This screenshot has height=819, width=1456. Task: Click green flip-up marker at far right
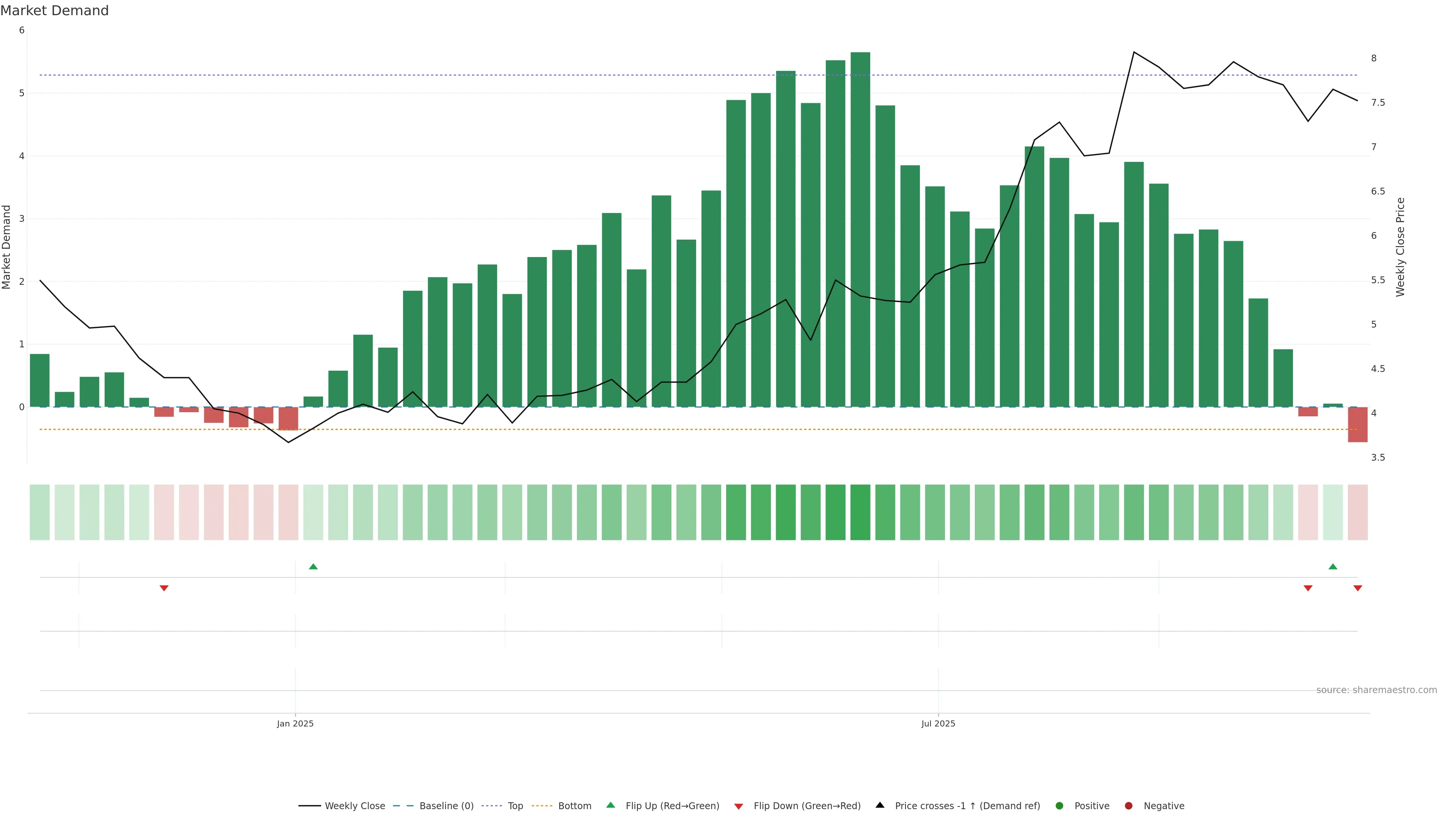1333,566
